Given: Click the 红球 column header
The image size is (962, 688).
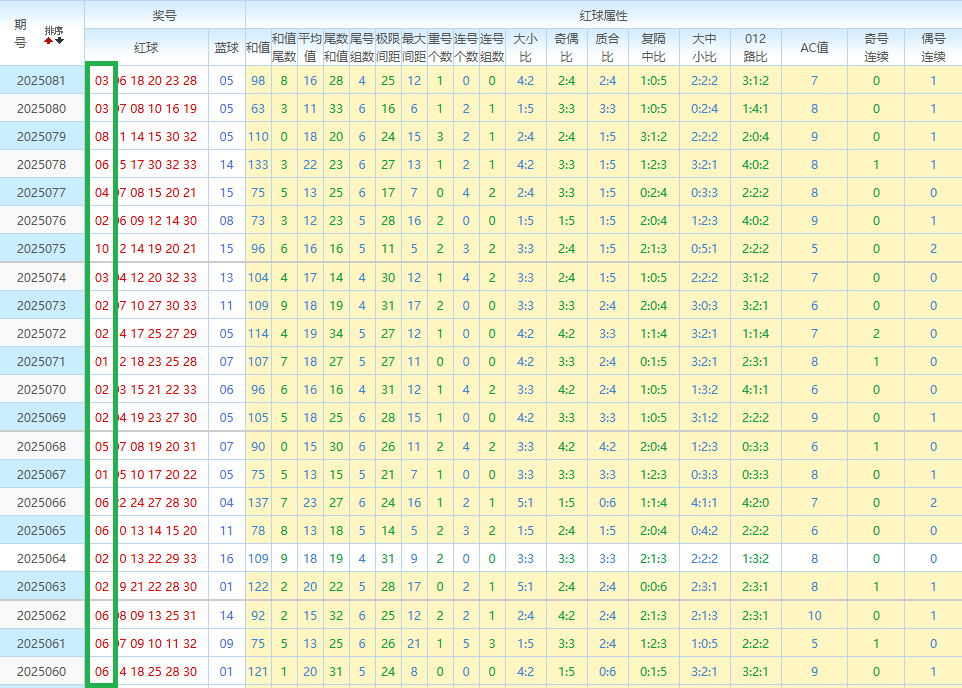Looking at the screenshot, I should (x=146, y=47).
